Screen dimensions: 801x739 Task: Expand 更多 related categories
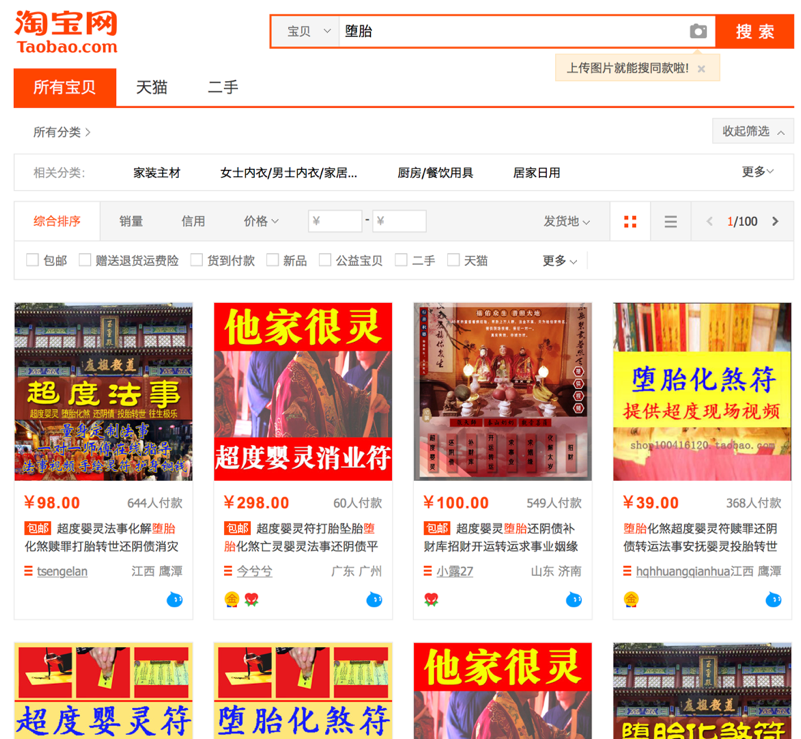tap(758, 172)
